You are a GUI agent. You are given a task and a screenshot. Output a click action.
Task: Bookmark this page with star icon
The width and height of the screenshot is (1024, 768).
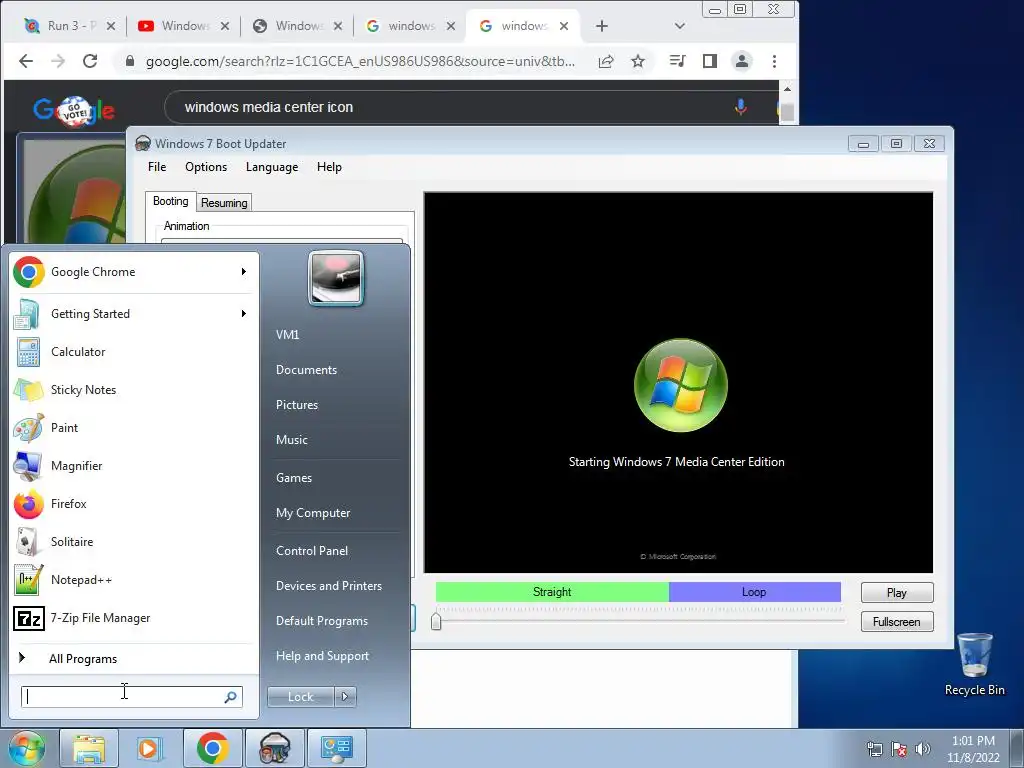(x=638, y=61)
